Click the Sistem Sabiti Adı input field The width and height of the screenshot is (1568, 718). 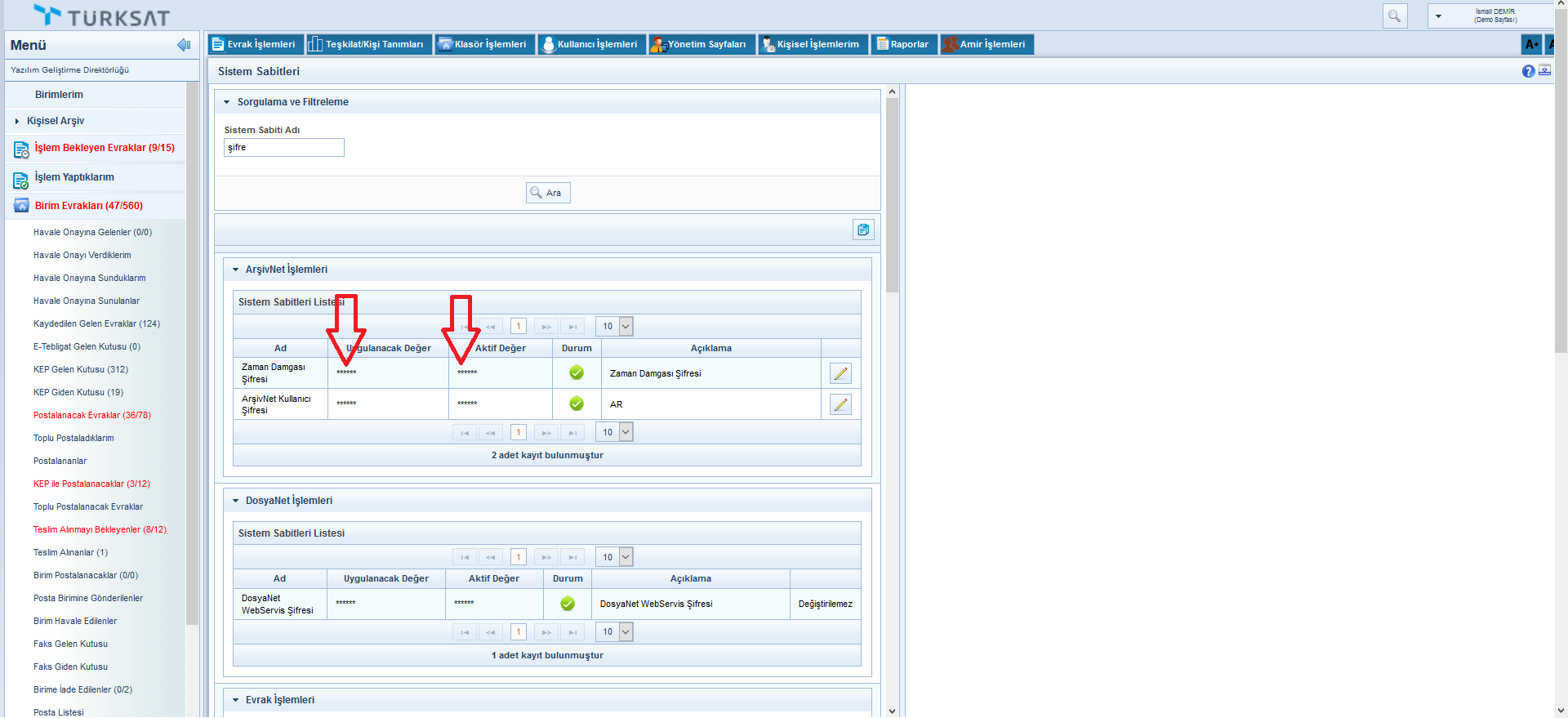pyautogui.click(x=283, y=147)
